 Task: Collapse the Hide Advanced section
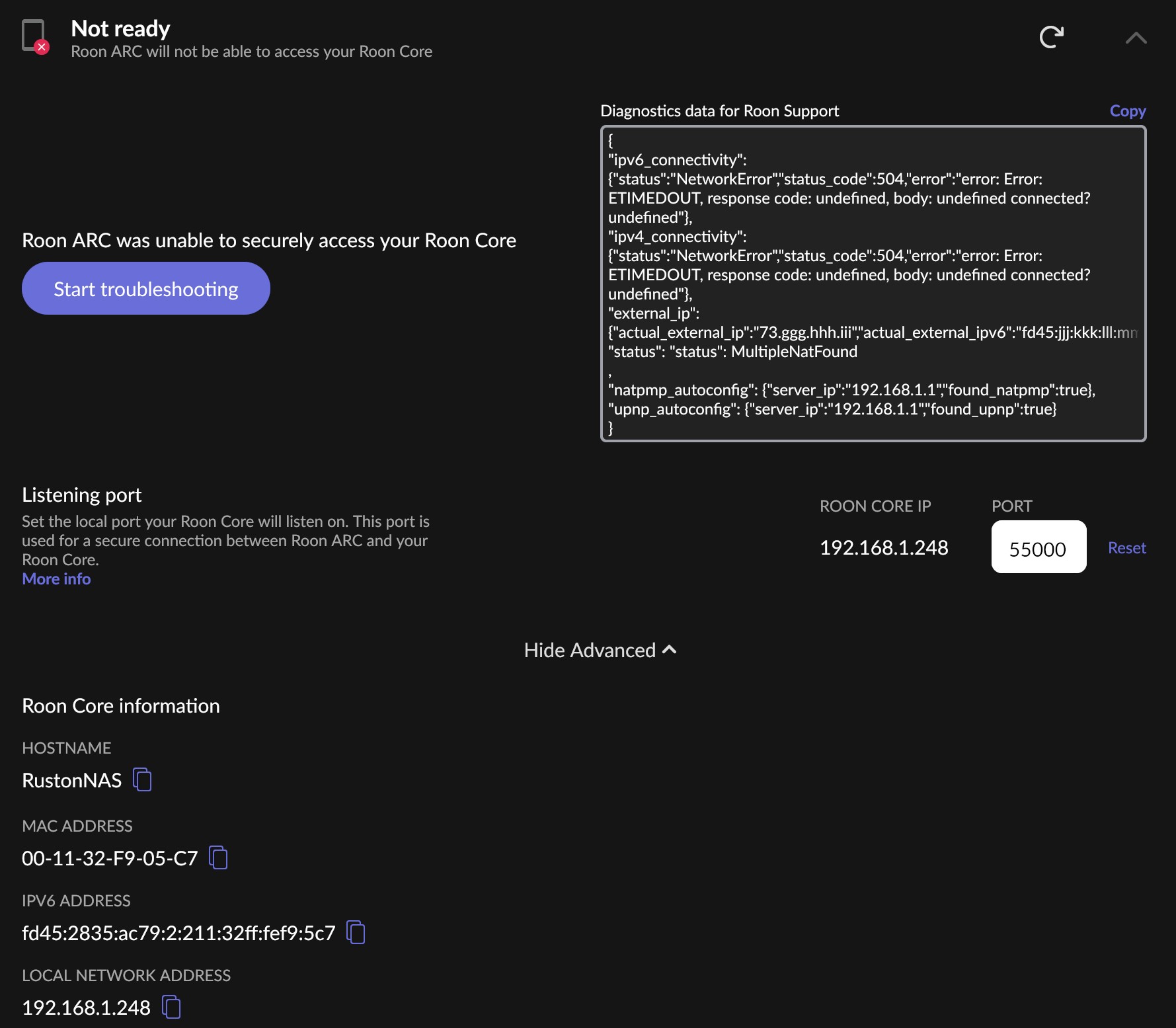pyautogui.click(x=600, y=650)
